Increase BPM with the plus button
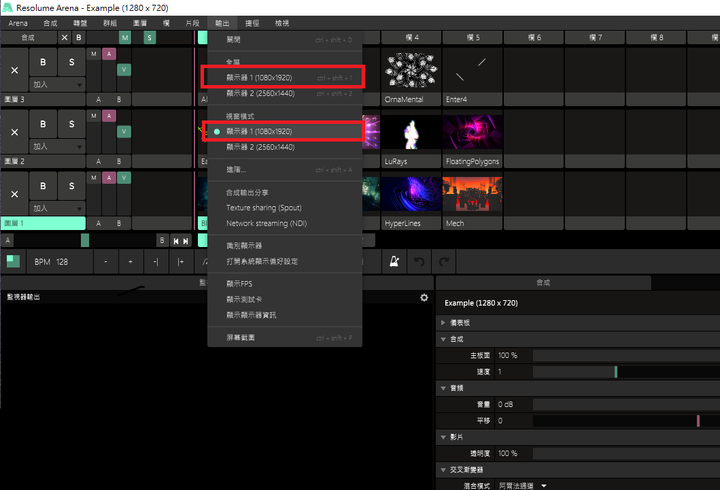 tap(130, 262)
